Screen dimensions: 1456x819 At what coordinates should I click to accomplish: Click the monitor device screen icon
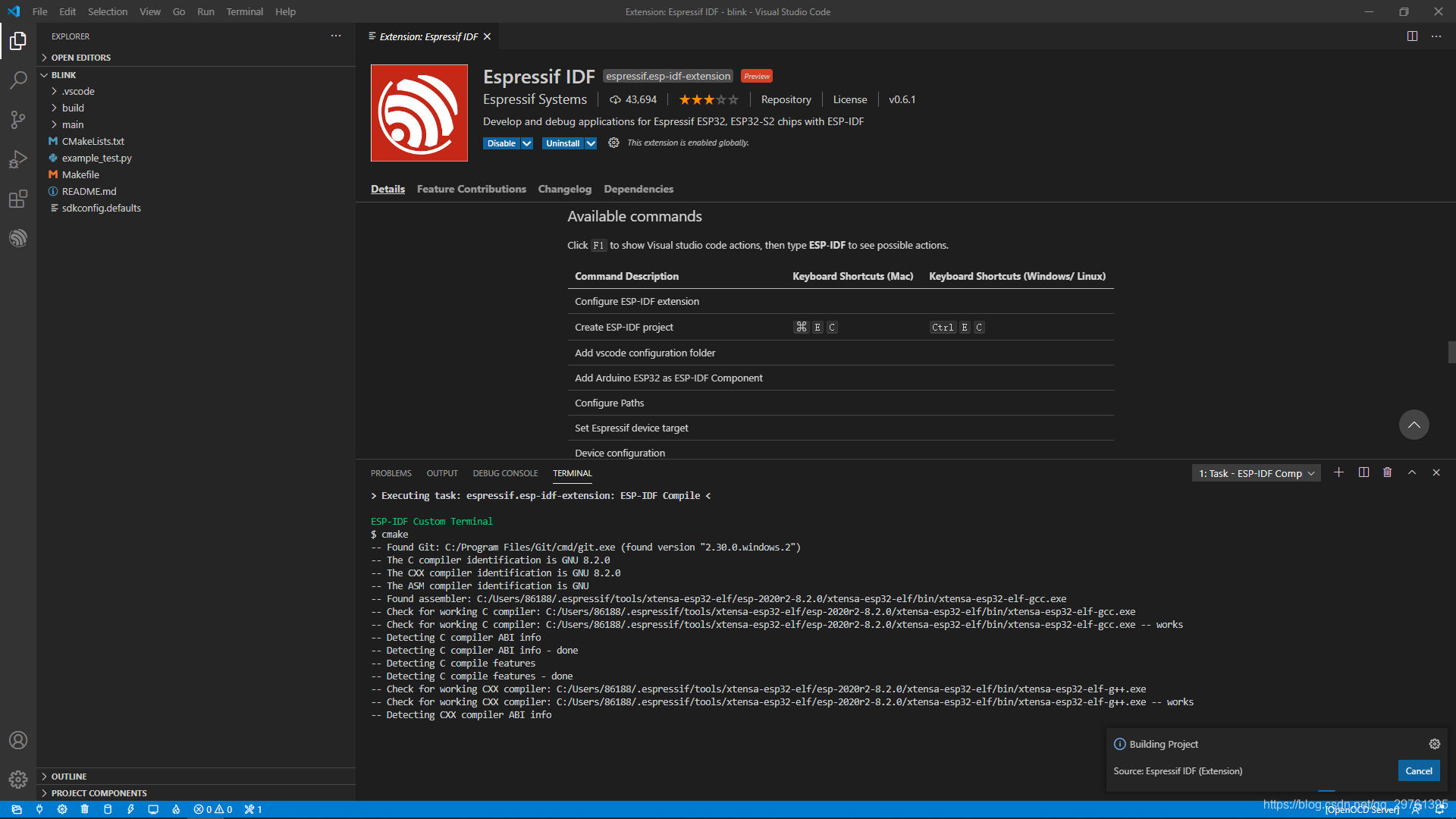(x=153, y=809)
